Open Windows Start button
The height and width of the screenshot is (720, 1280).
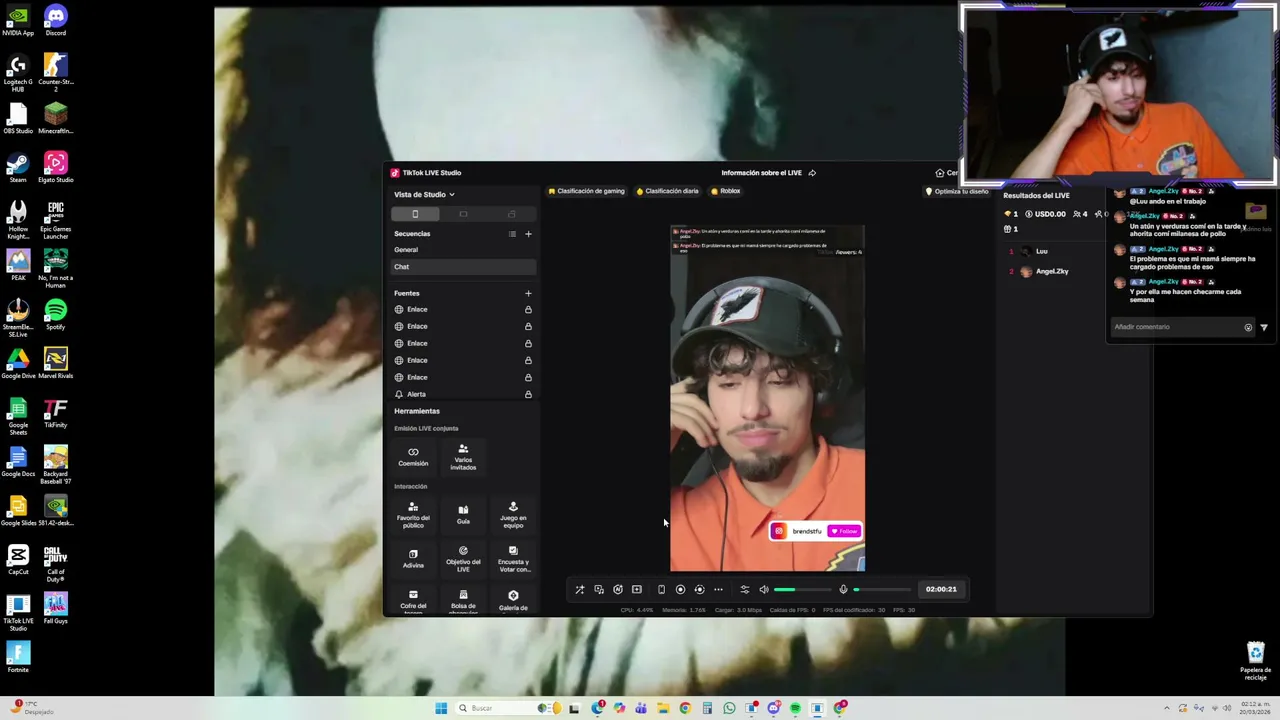coord(441,708)
